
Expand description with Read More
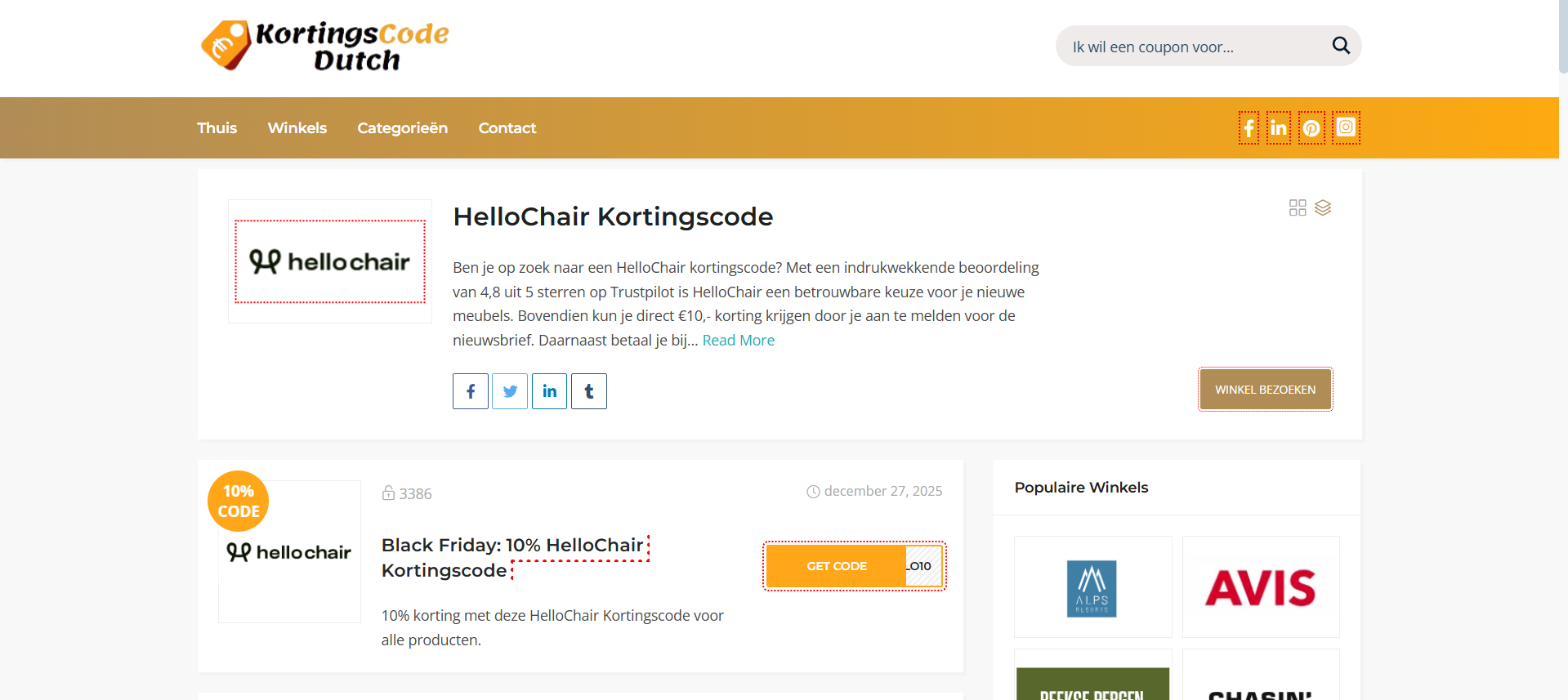point(738,341)
